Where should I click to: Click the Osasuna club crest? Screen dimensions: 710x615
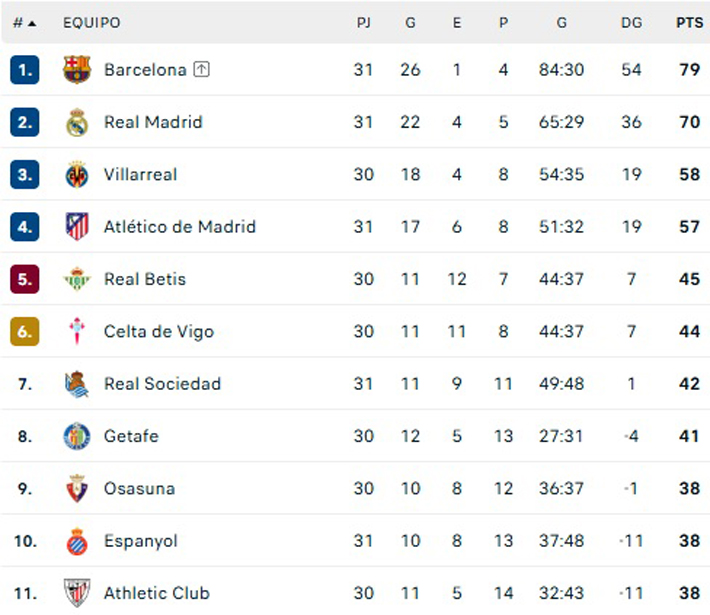point(77,489)
